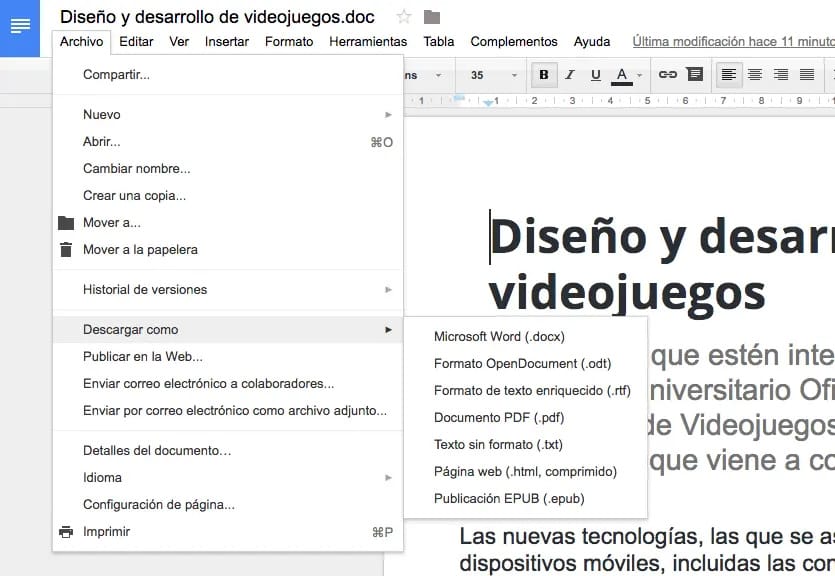Toggle bold formatting
Image resolution: width=835 pixels, height=576 pixels.
pos(544,75)
